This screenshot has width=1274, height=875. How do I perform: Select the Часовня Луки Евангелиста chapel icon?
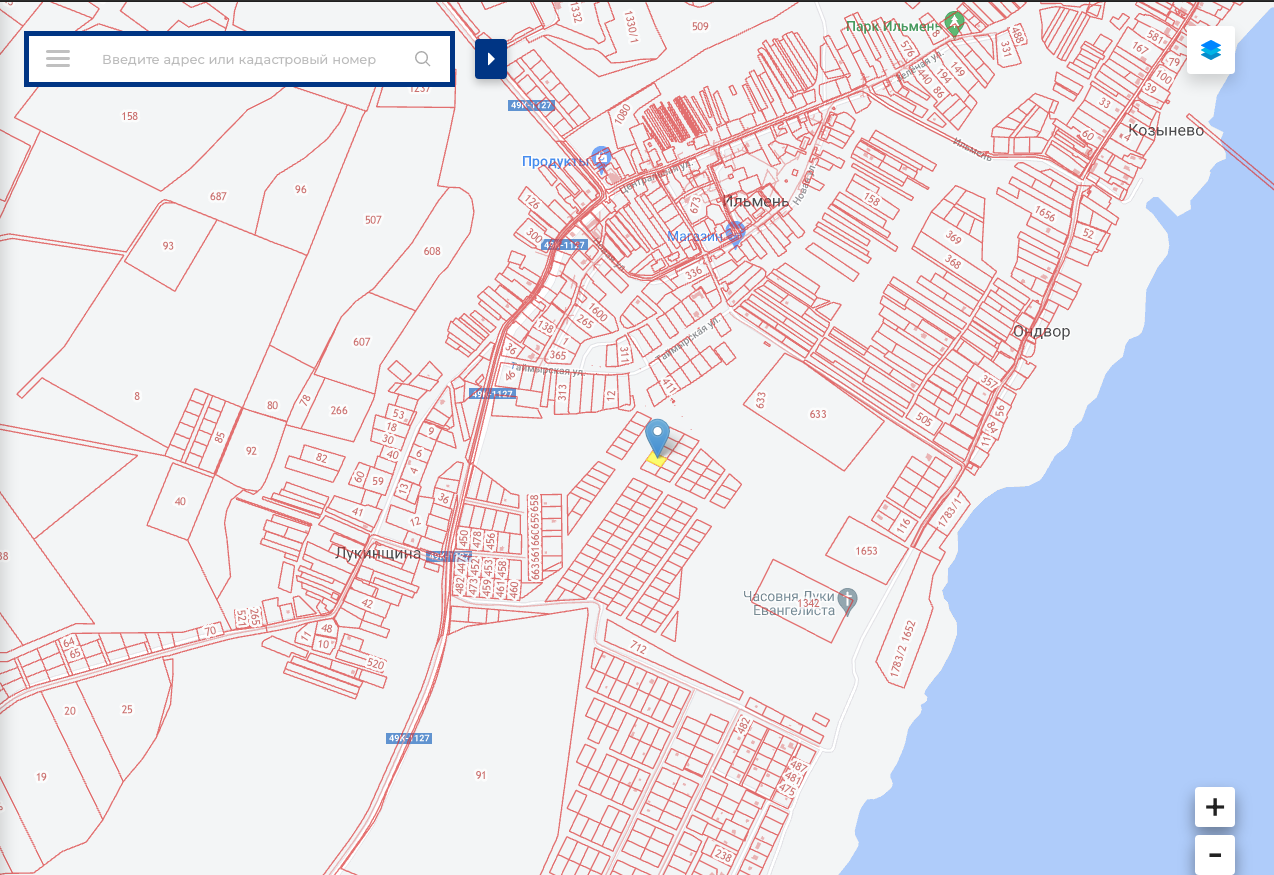847,600
